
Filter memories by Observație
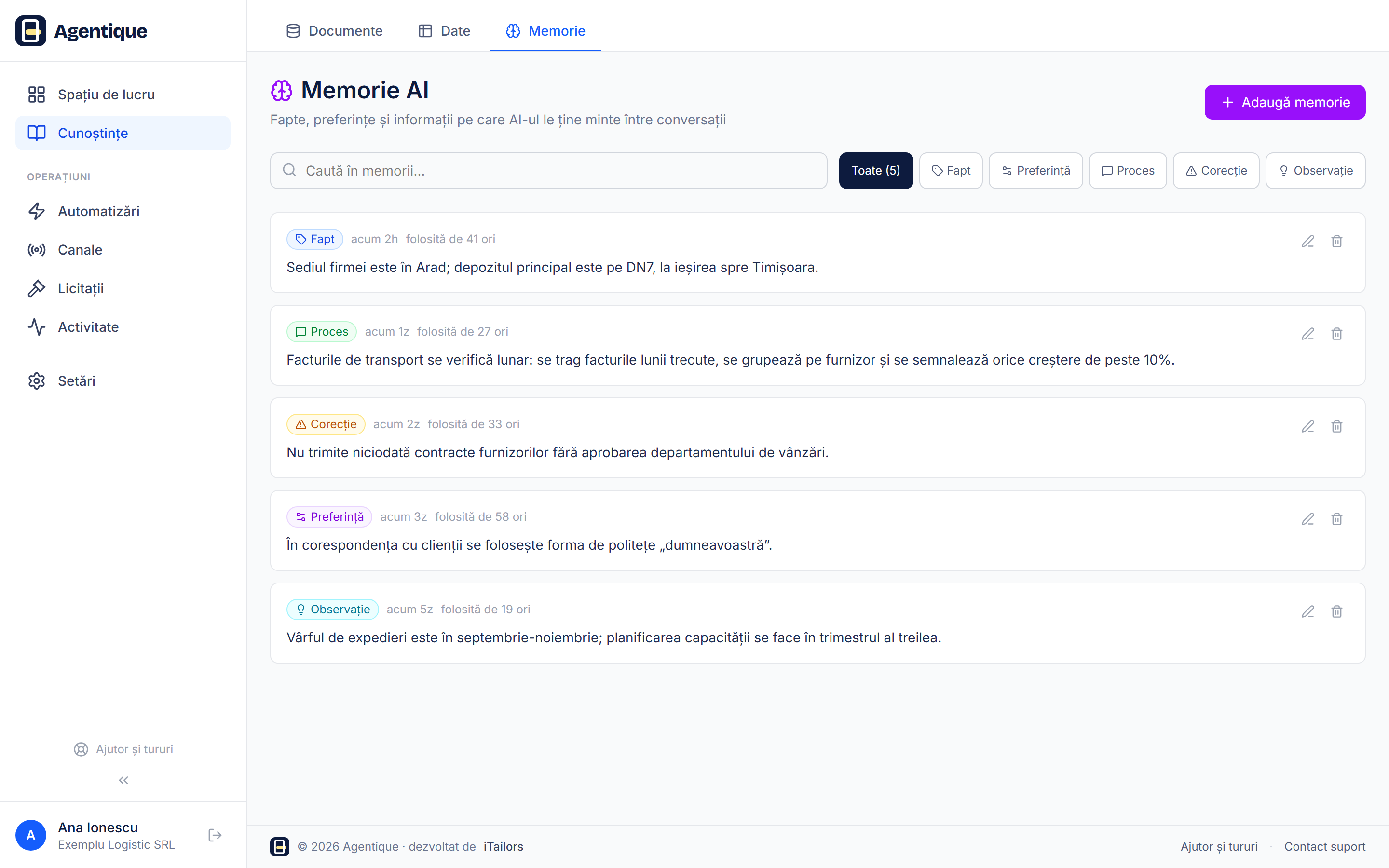(x=1316, y=171)
